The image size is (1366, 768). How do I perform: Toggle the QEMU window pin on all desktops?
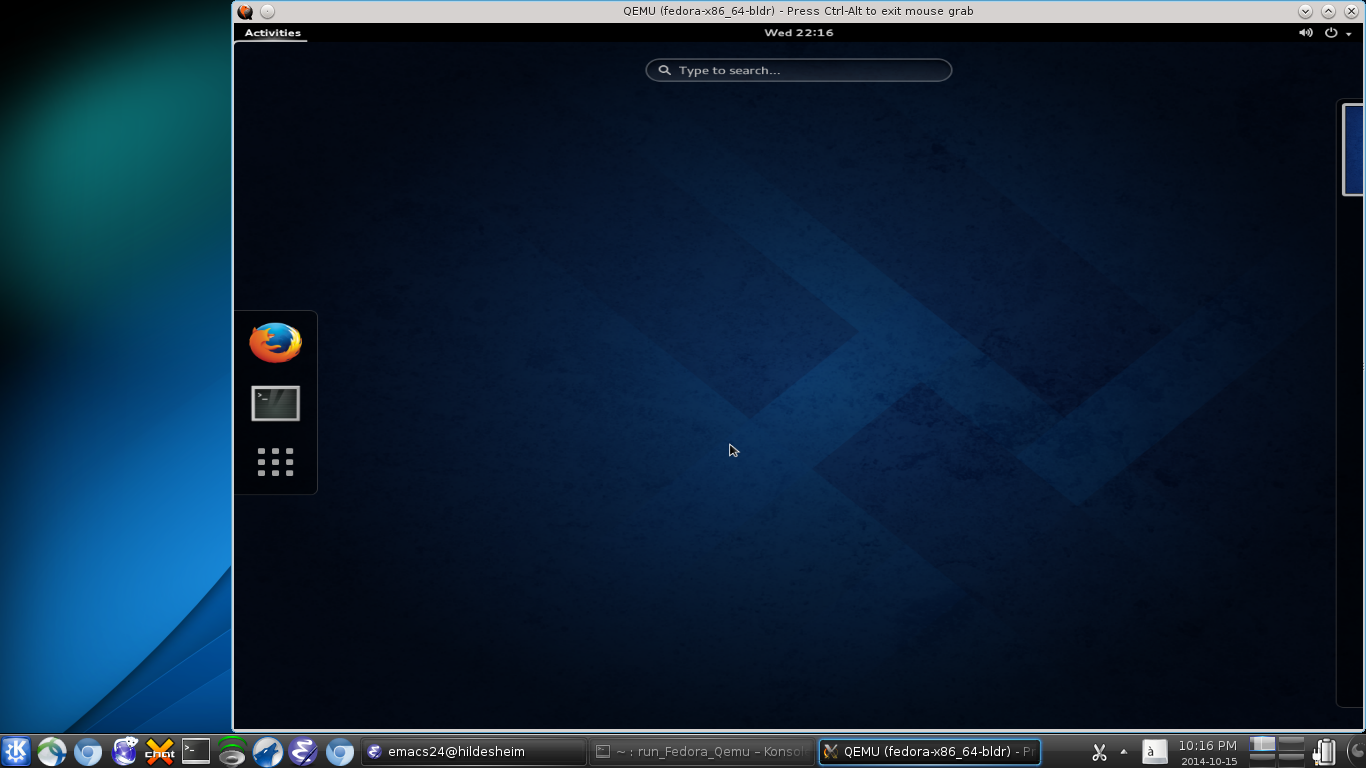[x=267, y=11]
